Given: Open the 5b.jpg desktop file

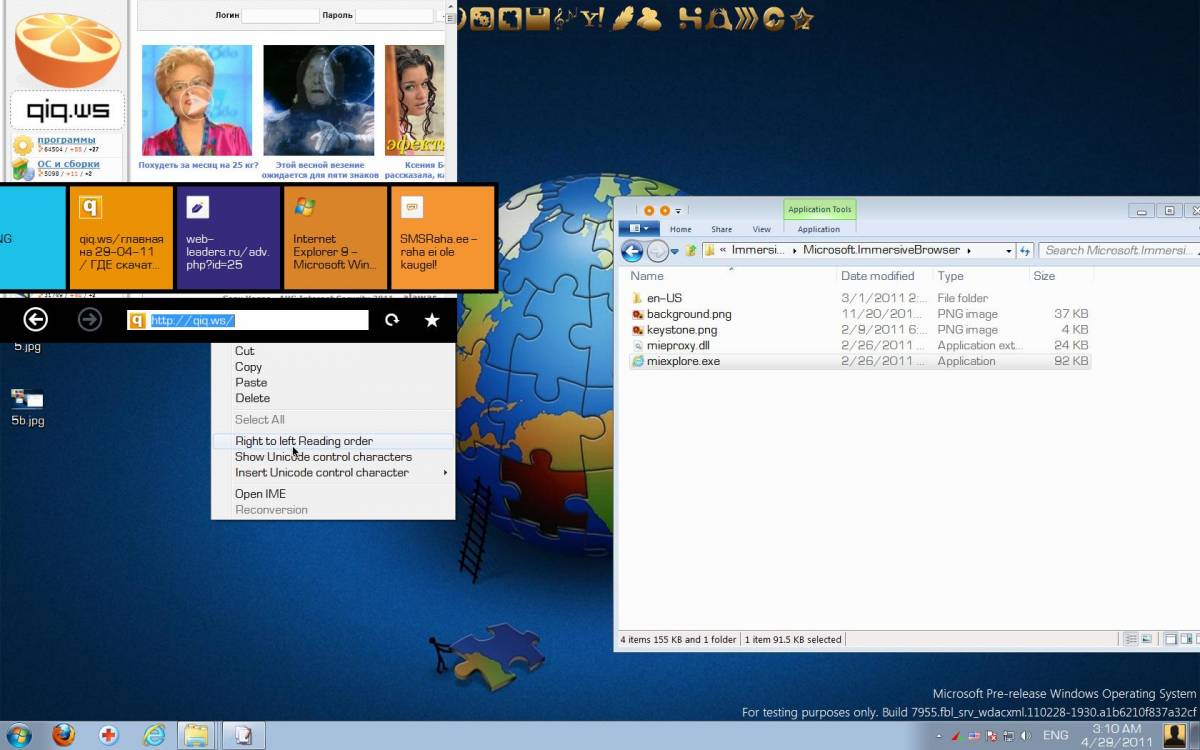Looking at the screenshot, I should coord(27,408).
